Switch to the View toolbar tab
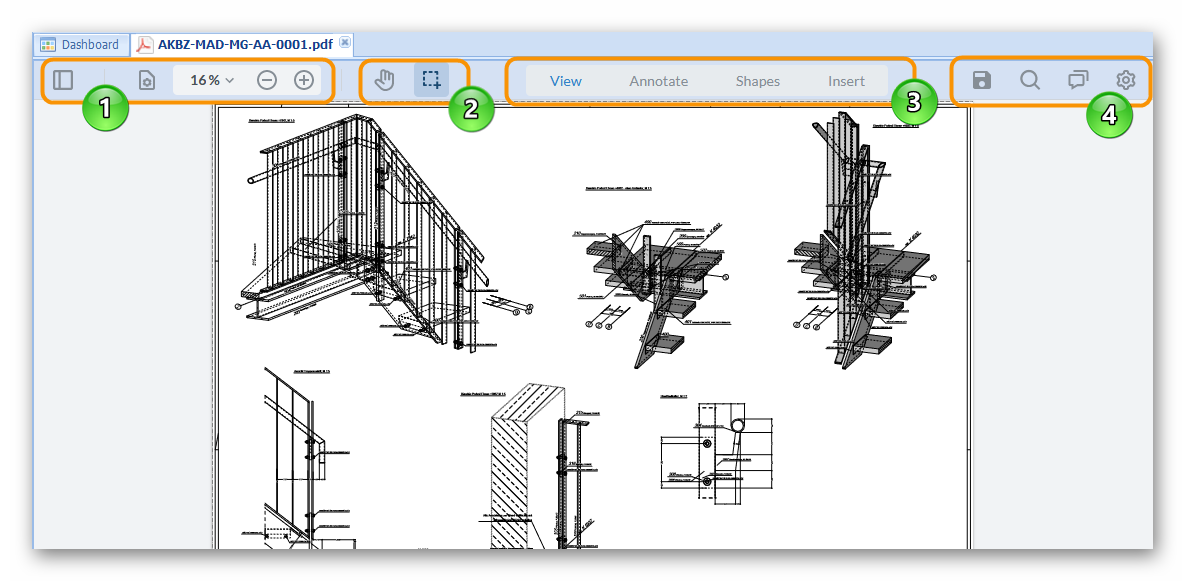 [x=566, y=81]
